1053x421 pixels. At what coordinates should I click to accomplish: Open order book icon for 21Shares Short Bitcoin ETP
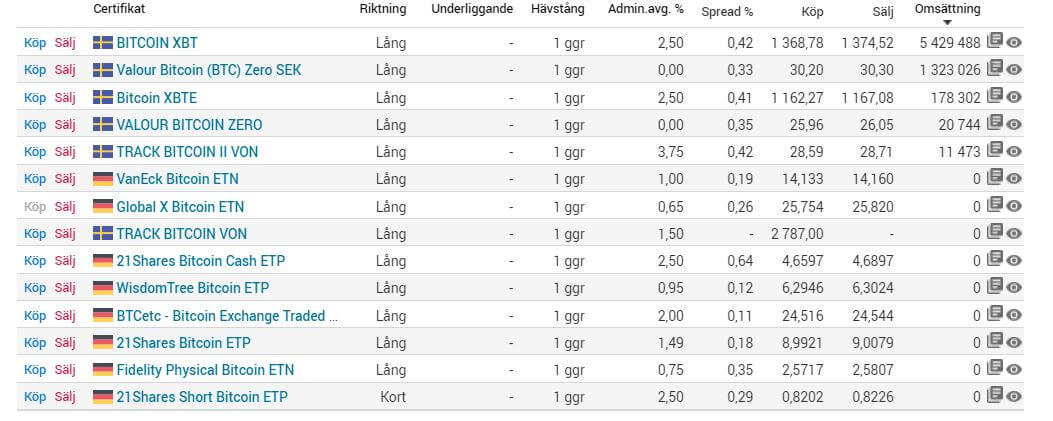coord(995,395)
